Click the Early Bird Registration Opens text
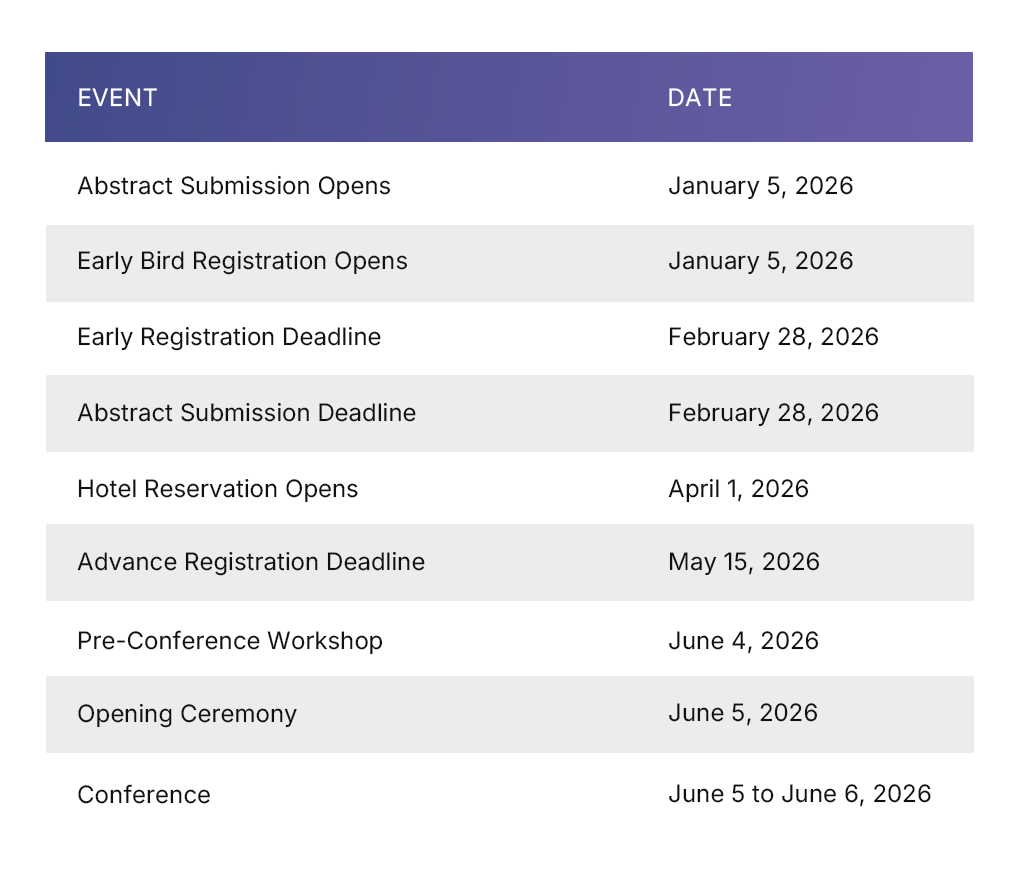This screenshot has width=1020, height=870. point(242,261)
